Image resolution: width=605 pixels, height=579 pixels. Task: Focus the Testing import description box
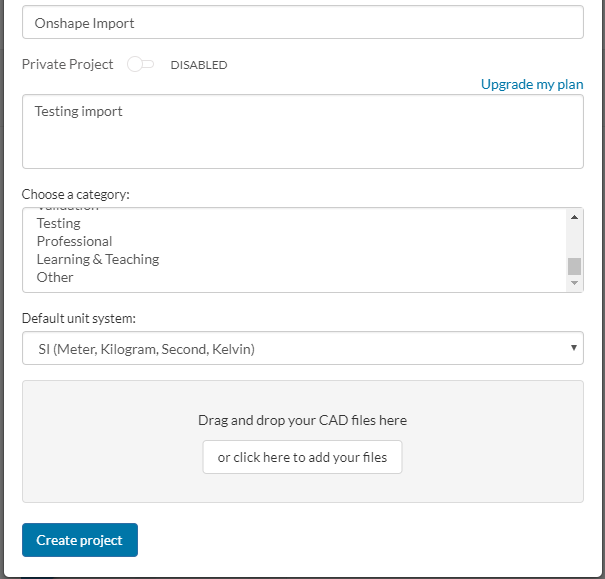pos(302,131)
